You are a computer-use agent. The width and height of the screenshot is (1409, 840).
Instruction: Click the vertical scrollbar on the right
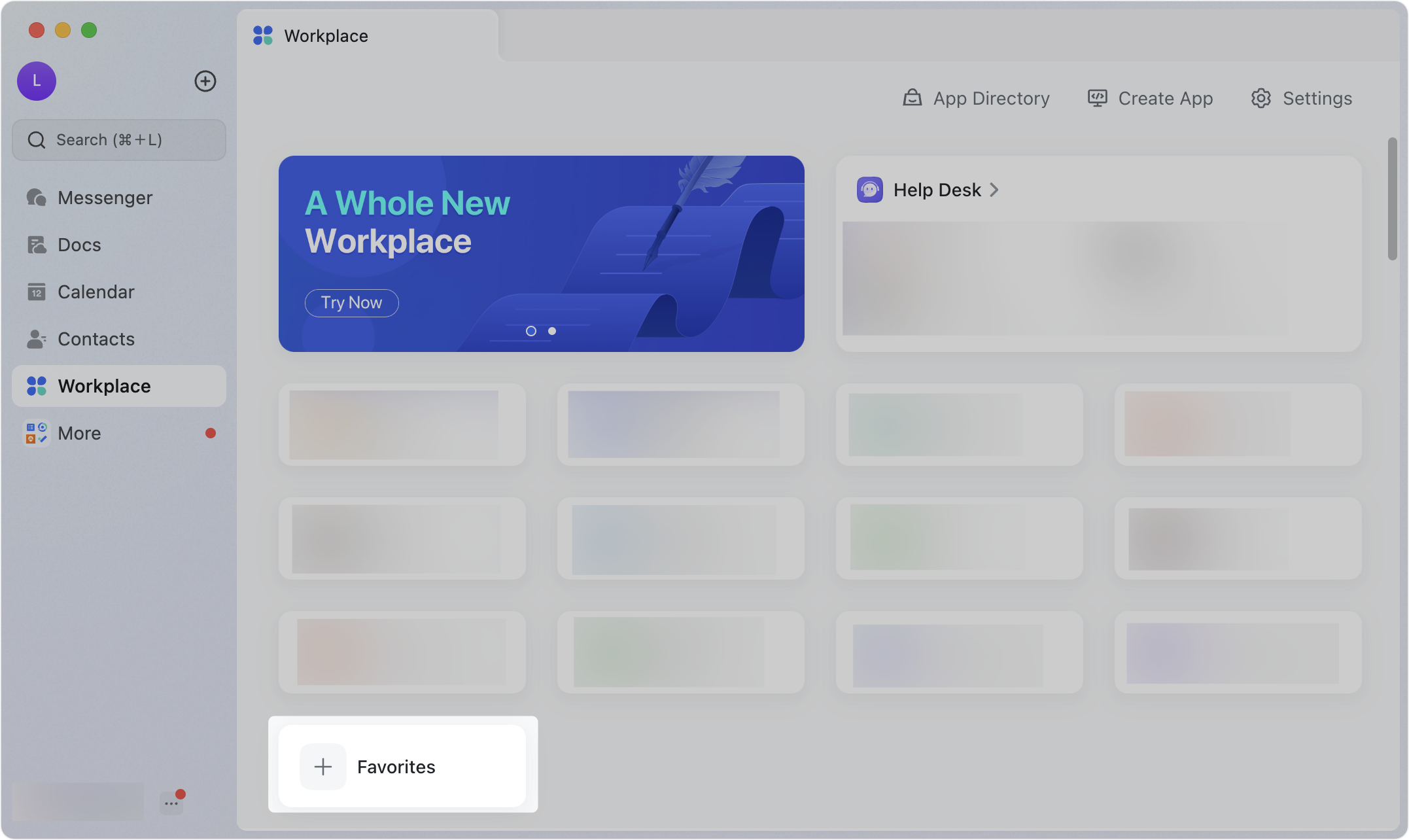tap(1393, 199)
